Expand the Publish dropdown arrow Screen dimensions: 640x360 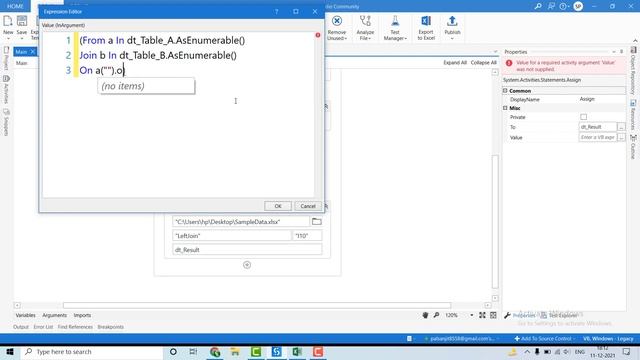point(452,38)
